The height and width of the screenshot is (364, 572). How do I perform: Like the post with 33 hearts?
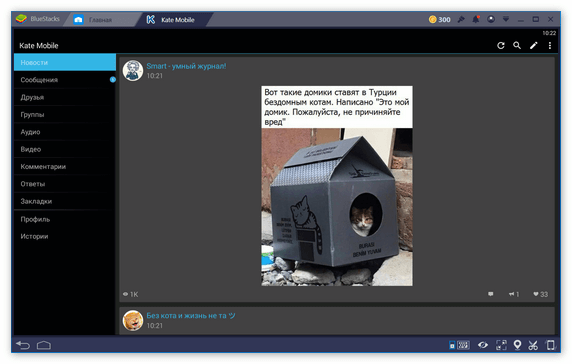pos(540,294)
